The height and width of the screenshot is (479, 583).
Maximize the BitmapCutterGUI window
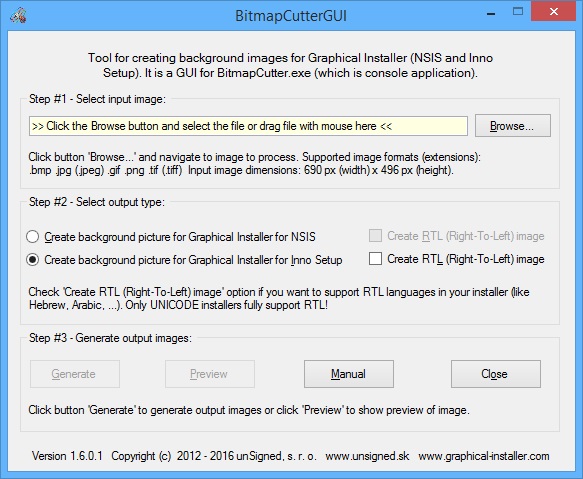tap(518, 12)
